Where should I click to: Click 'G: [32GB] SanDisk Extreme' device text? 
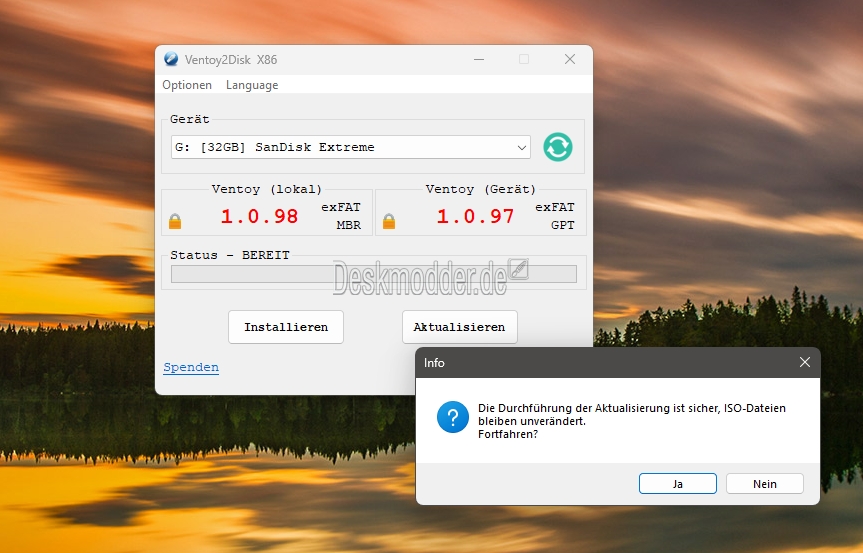(x=275, y=147)
